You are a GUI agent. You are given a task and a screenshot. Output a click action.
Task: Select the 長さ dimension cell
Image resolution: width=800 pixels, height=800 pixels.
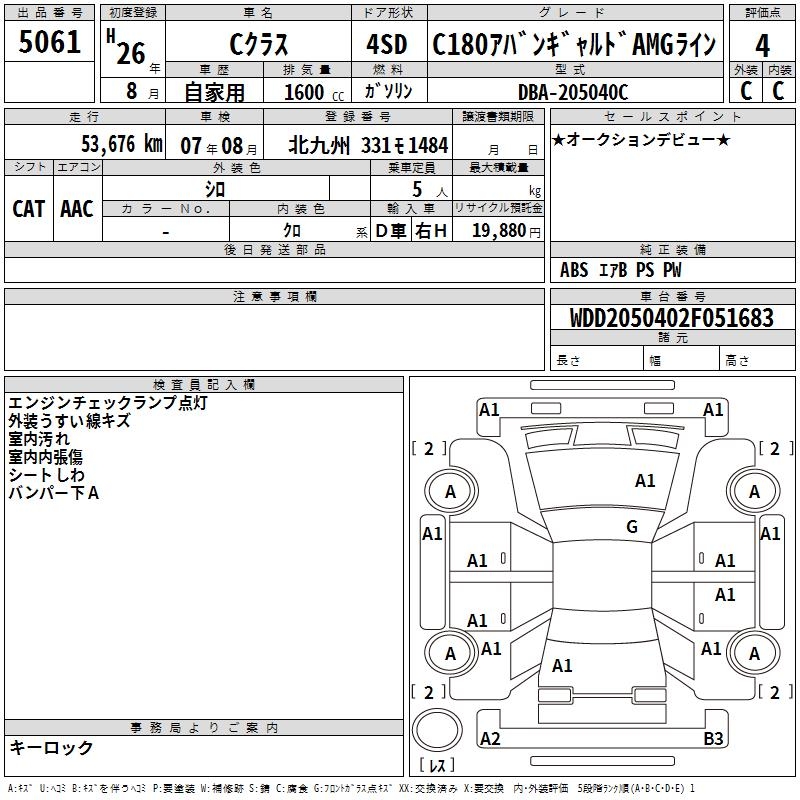coord(596,360)
